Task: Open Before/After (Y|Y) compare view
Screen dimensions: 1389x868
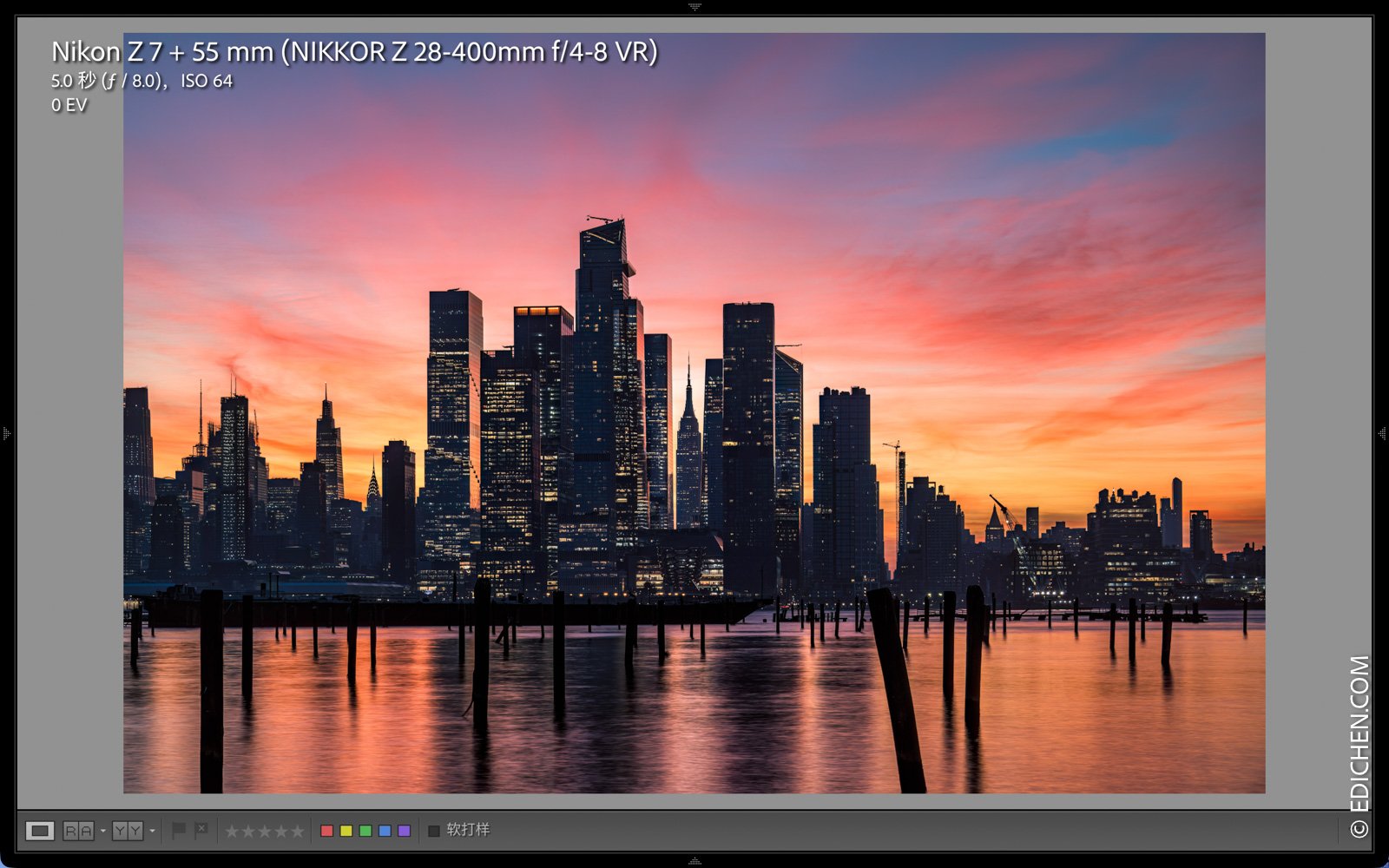Action: click(127, 831)
